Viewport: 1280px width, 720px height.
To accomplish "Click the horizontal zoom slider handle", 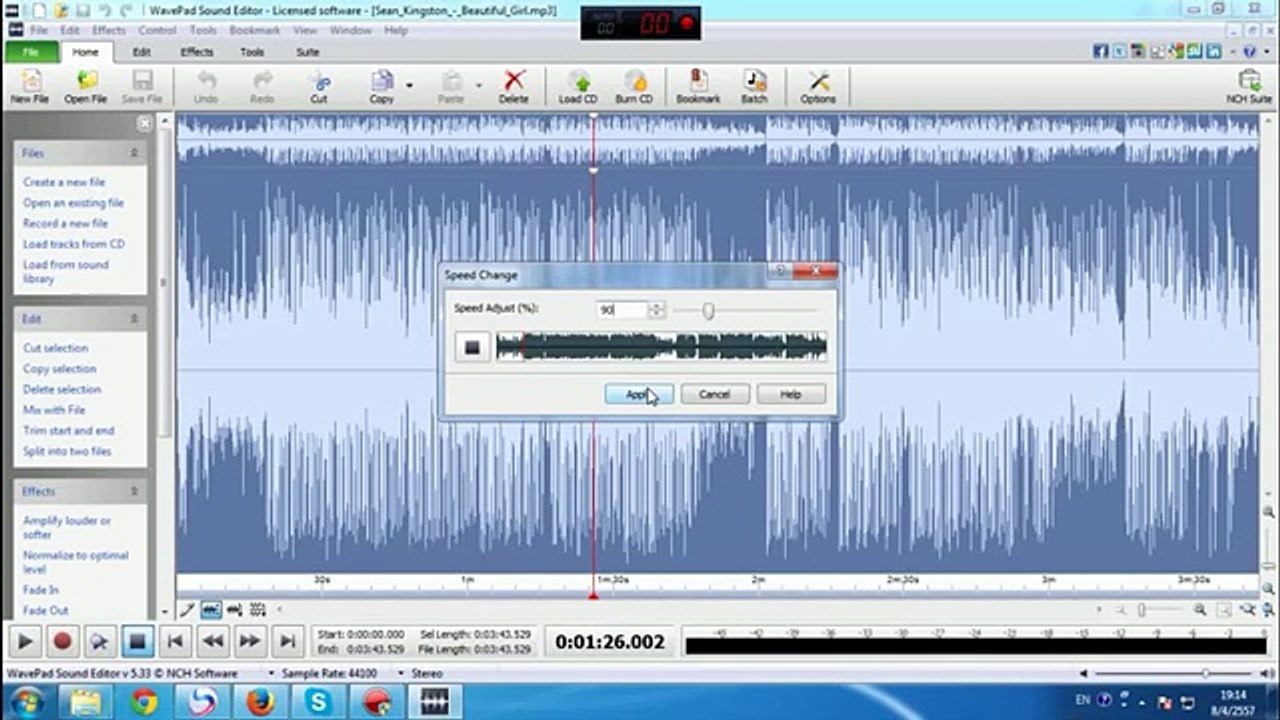I will (1141, 609).
